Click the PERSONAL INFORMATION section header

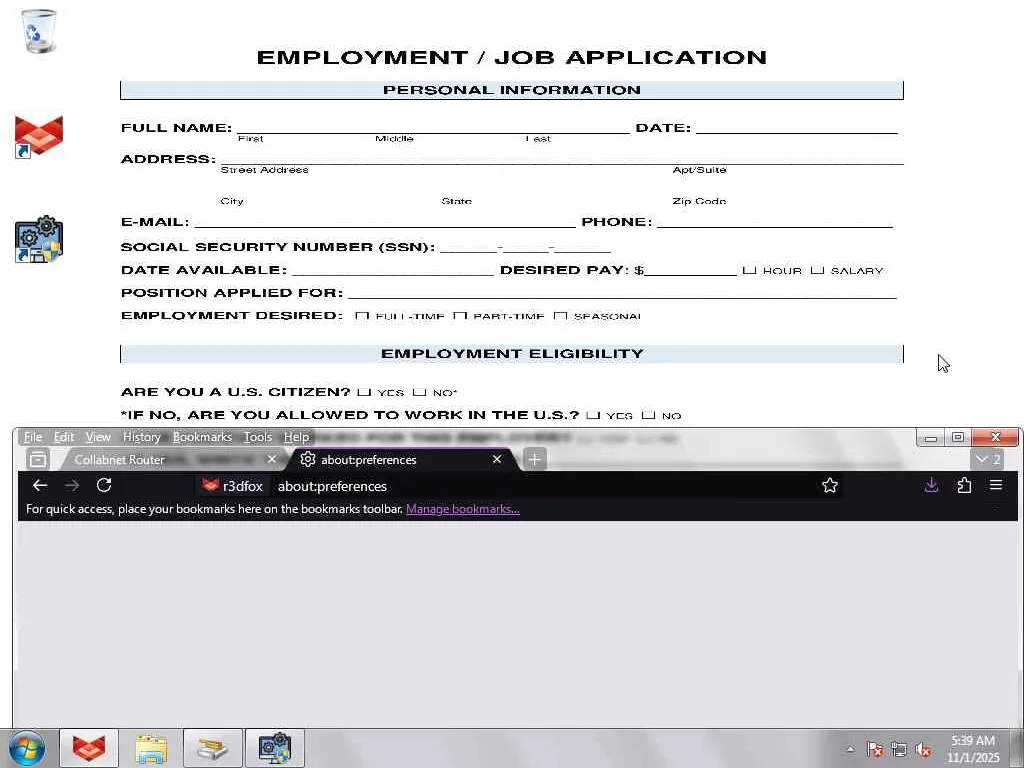click(511, 90)
